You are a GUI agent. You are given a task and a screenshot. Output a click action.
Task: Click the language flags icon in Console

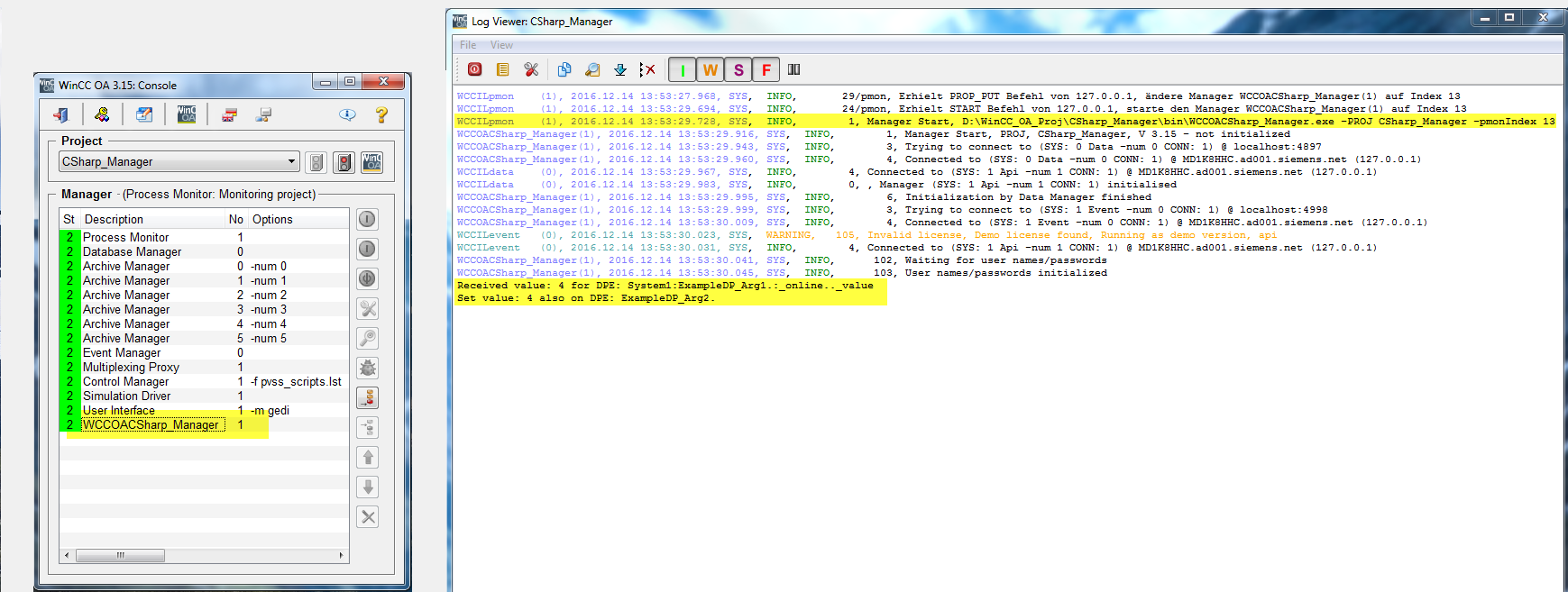click(230, 114)
